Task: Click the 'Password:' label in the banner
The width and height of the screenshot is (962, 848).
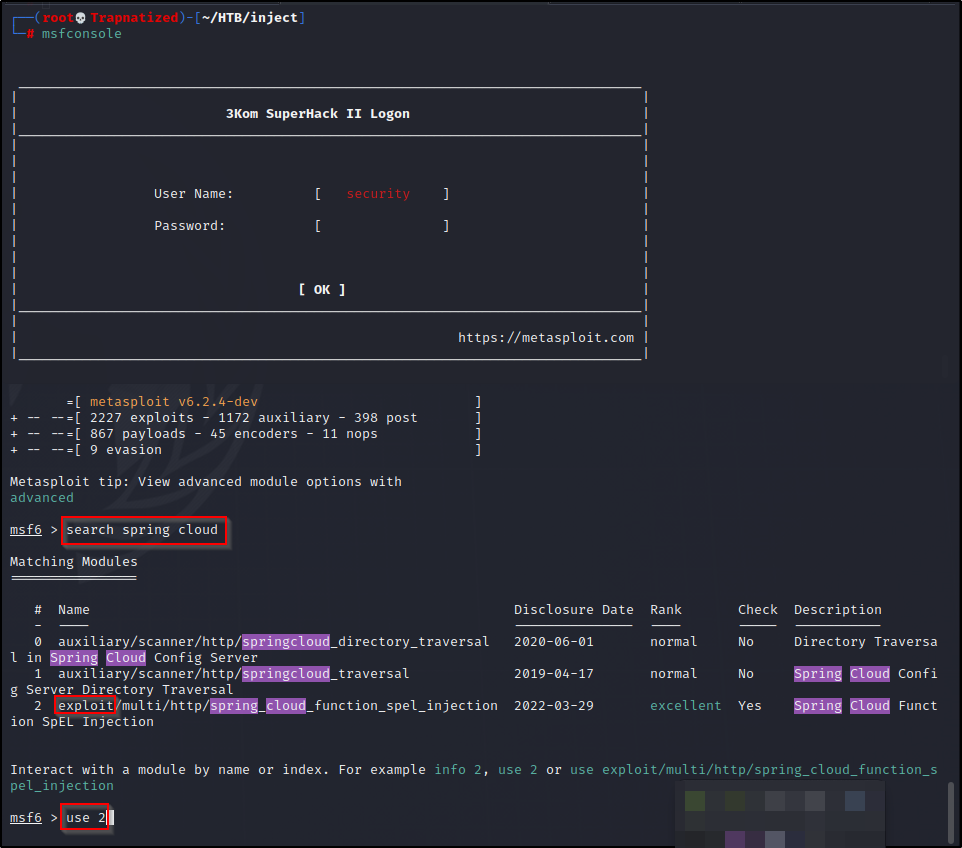Action: tap(190, 226)
